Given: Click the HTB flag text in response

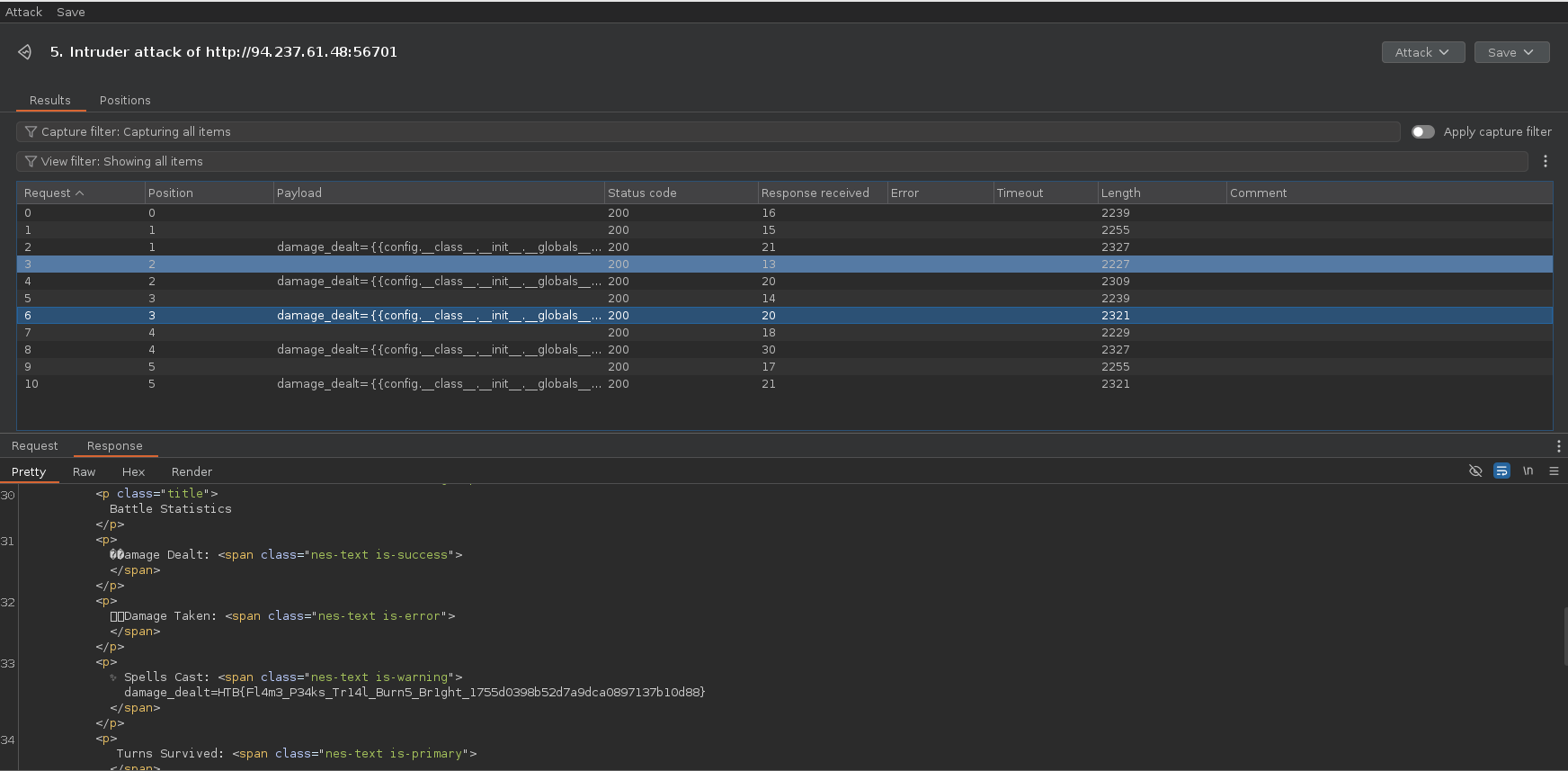Looking at the screenshot, I should pos(462,693).
